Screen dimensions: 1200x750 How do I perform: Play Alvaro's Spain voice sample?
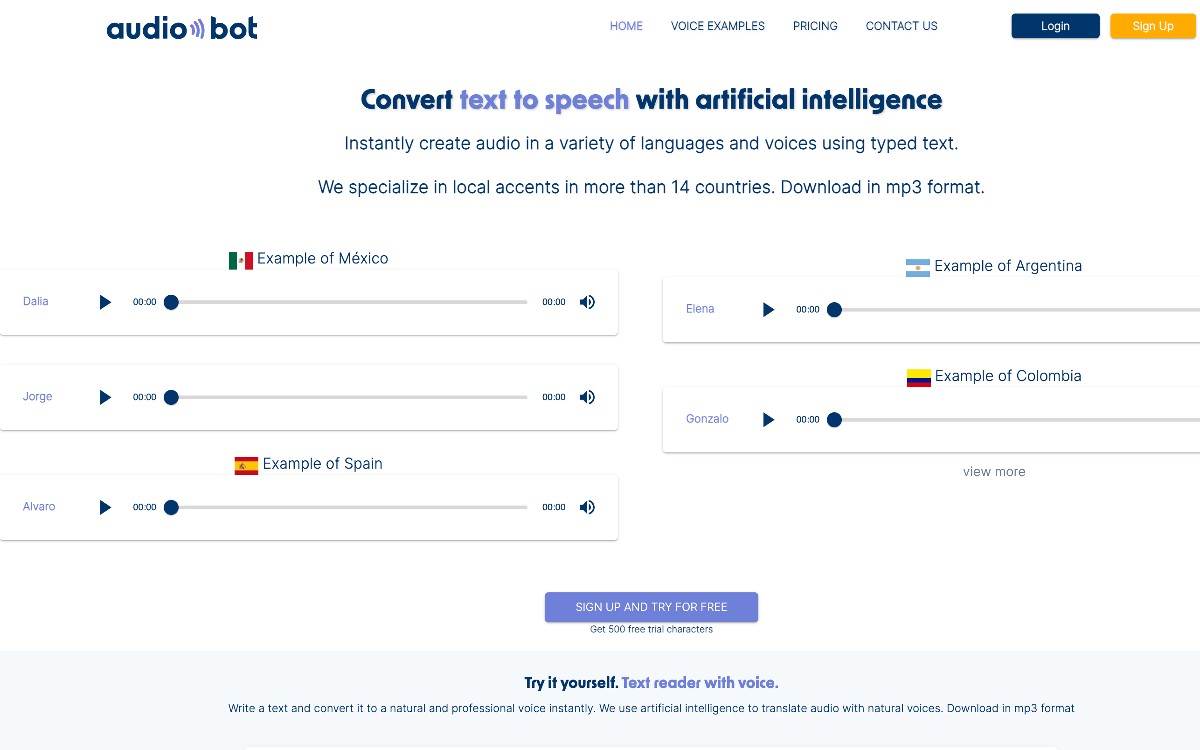105,507
